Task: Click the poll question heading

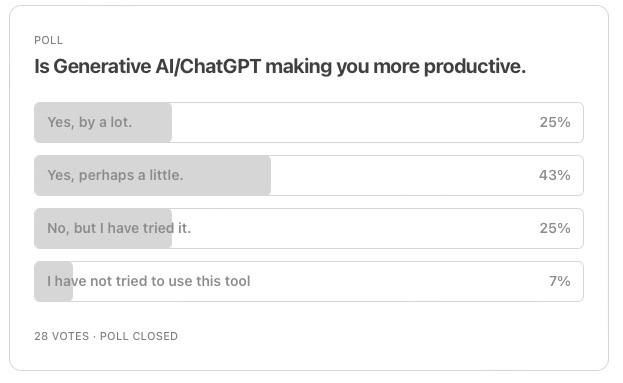Action: click(280, 66)
